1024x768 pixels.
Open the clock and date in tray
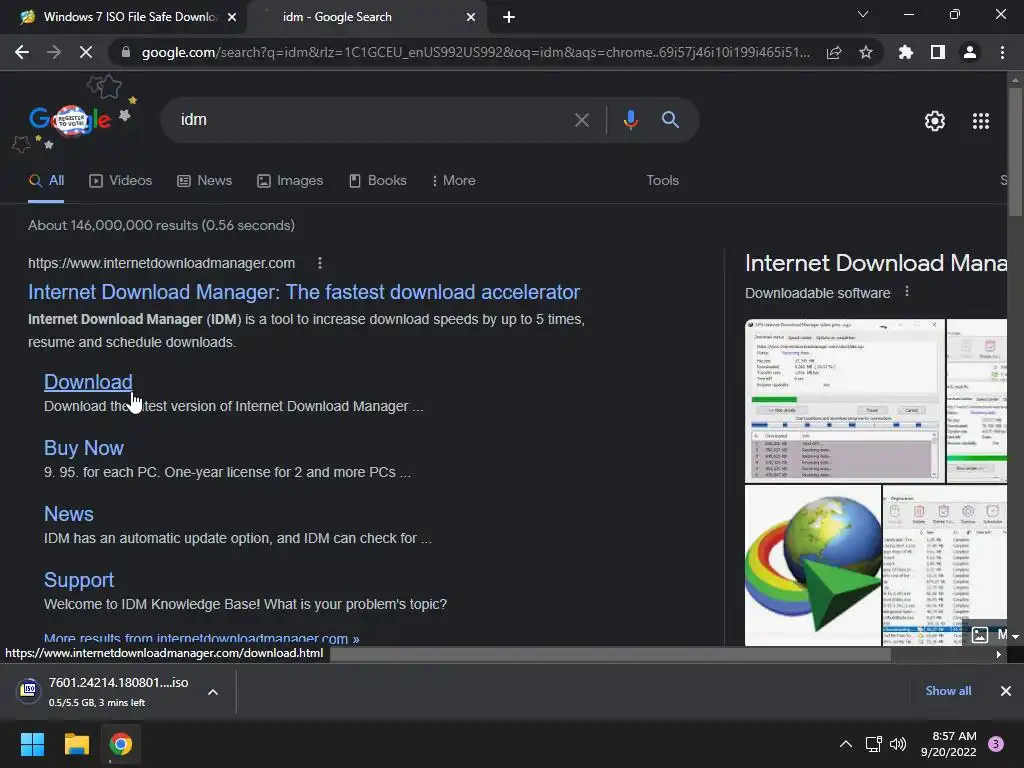[x=948, y=744]
